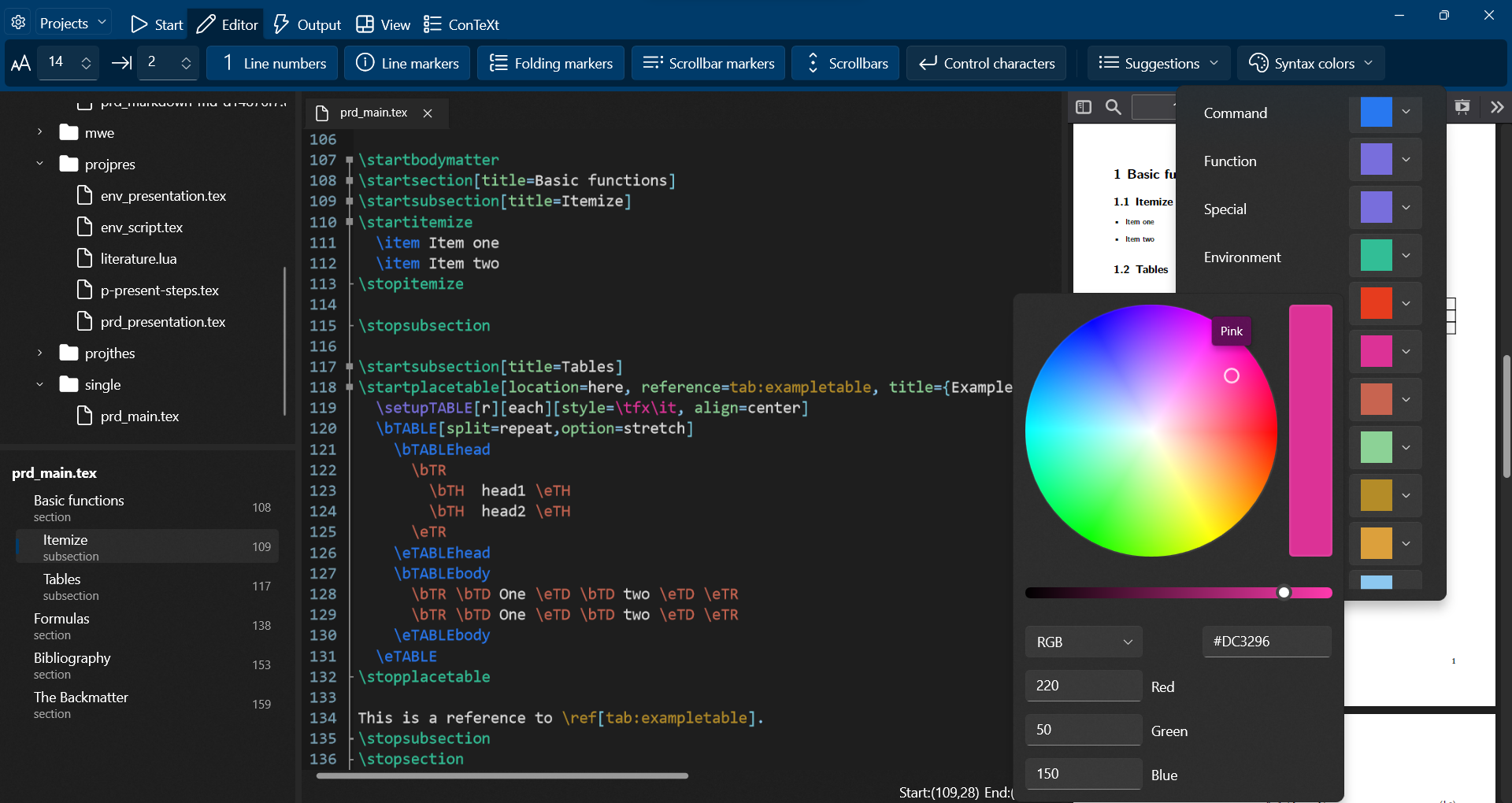
Task: Open the Projects dropdown menu
Action: point(72,24)
